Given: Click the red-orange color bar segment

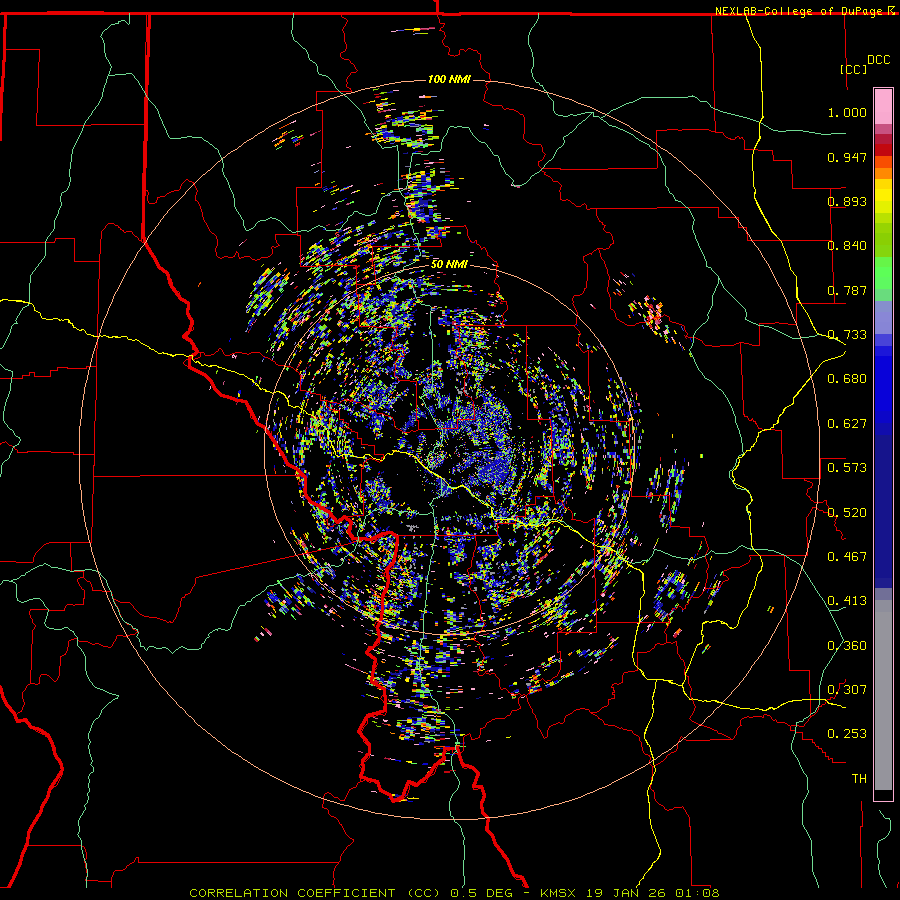Looking at the screenshot, I should (x=883, y=162).
